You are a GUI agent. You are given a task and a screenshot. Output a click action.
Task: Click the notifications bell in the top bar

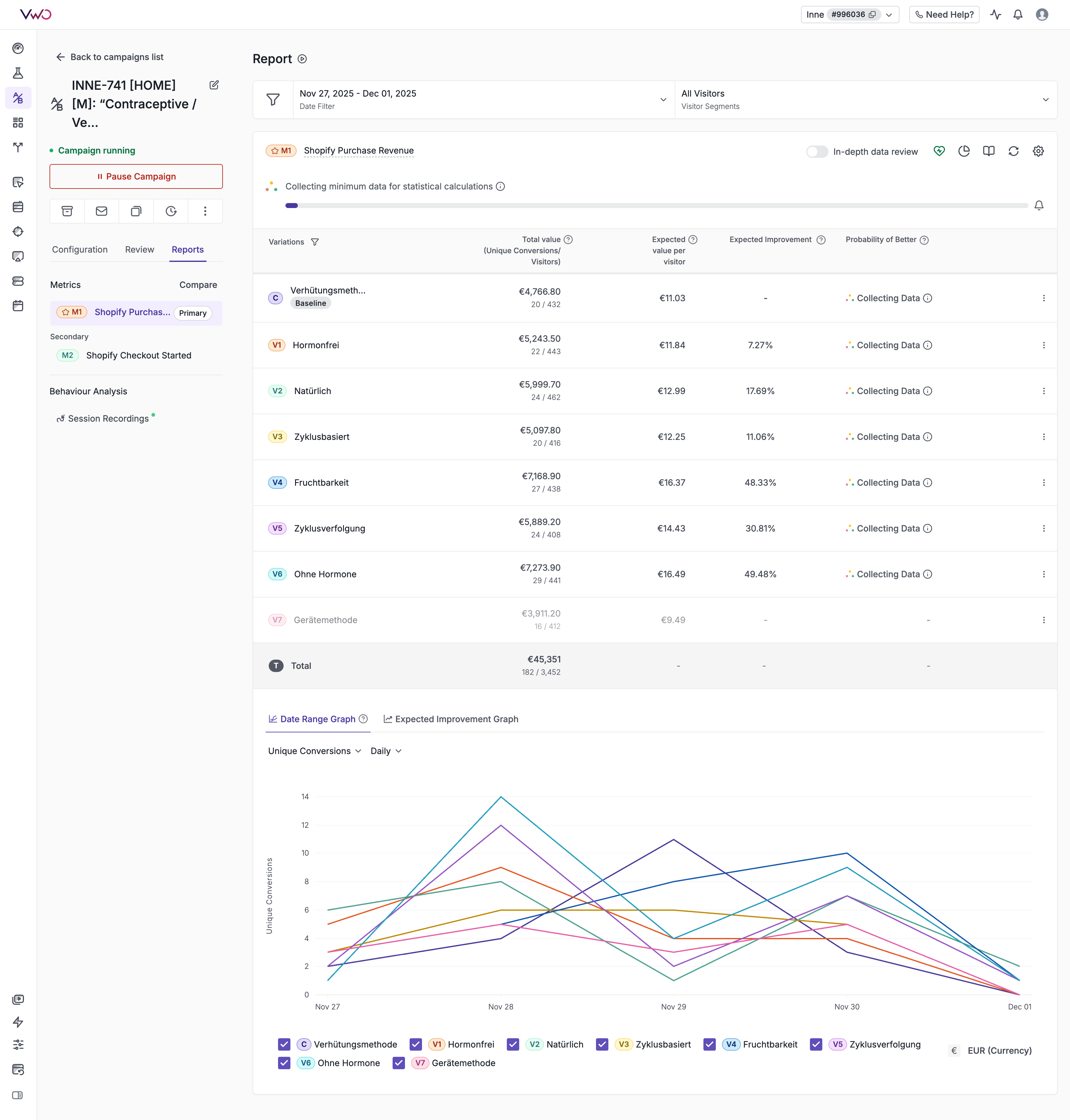coord(1018,15)
